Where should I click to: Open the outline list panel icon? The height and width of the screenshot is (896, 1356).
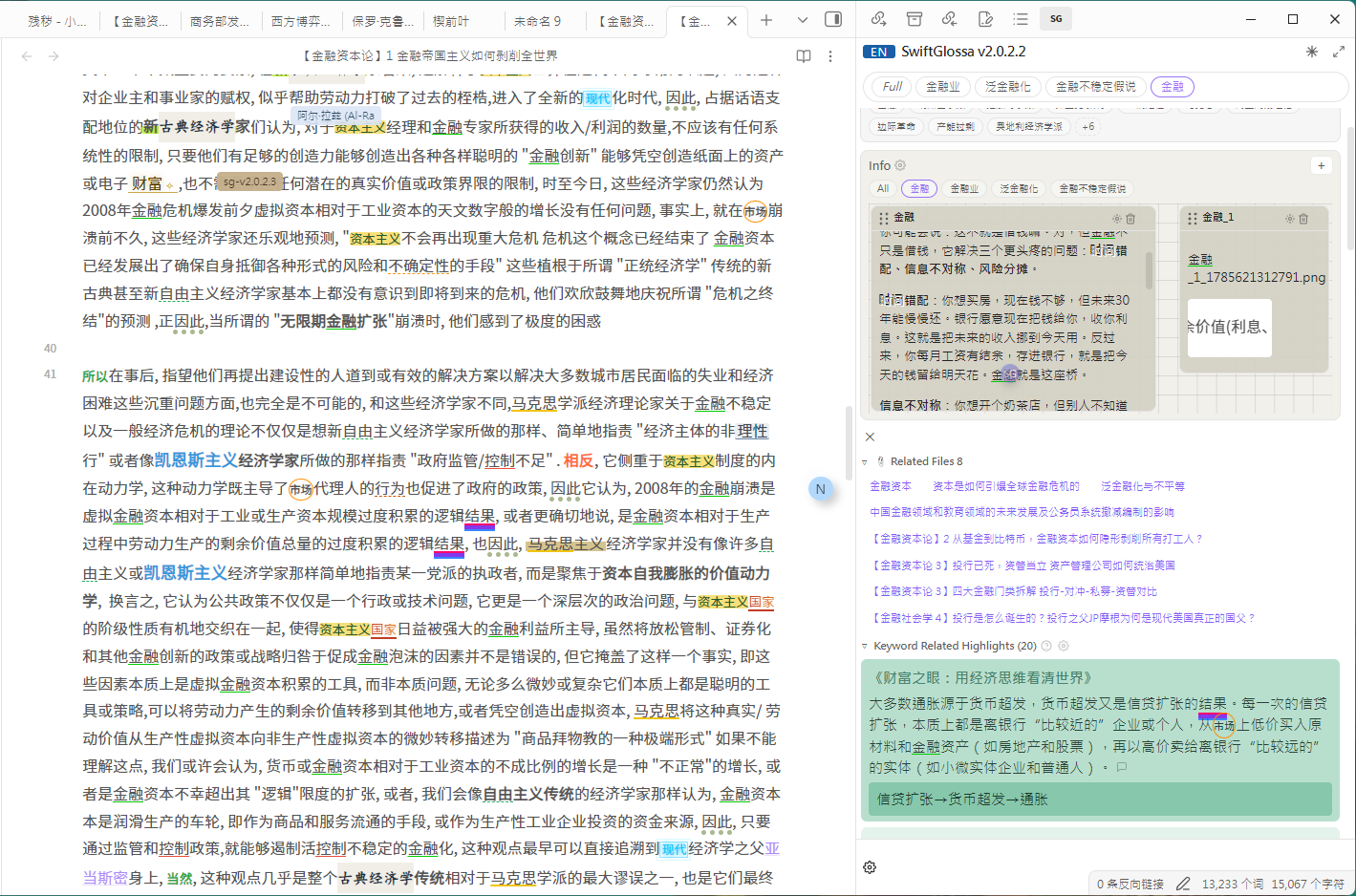tap(1021, 19)
